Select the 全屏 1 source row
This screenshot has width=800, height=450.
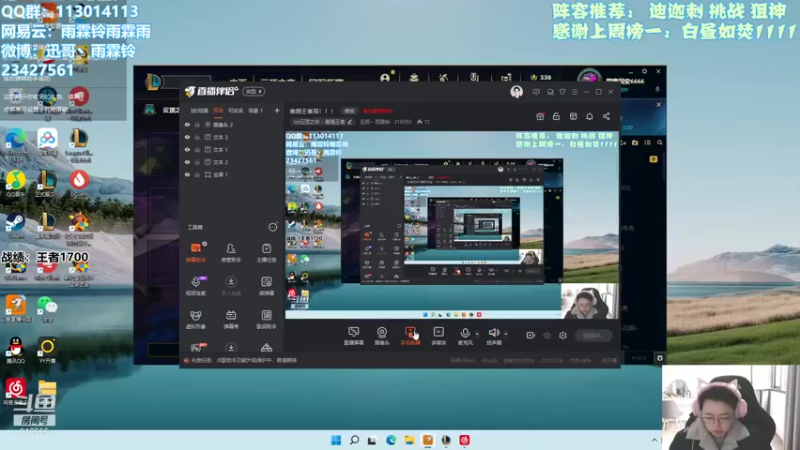[x=232, y=174]
